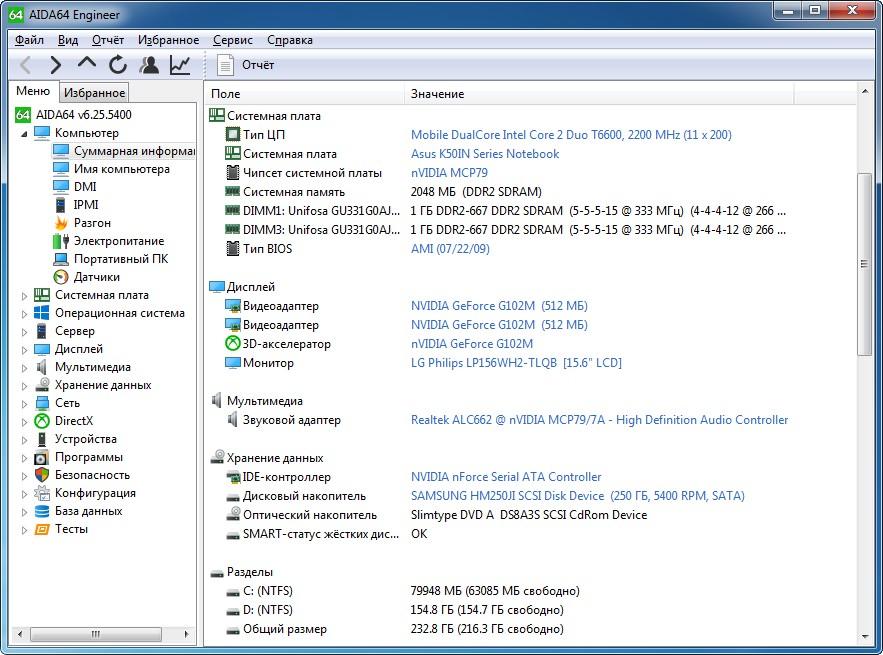
Task: Click the Сервер tree icon
Action: 42,331
